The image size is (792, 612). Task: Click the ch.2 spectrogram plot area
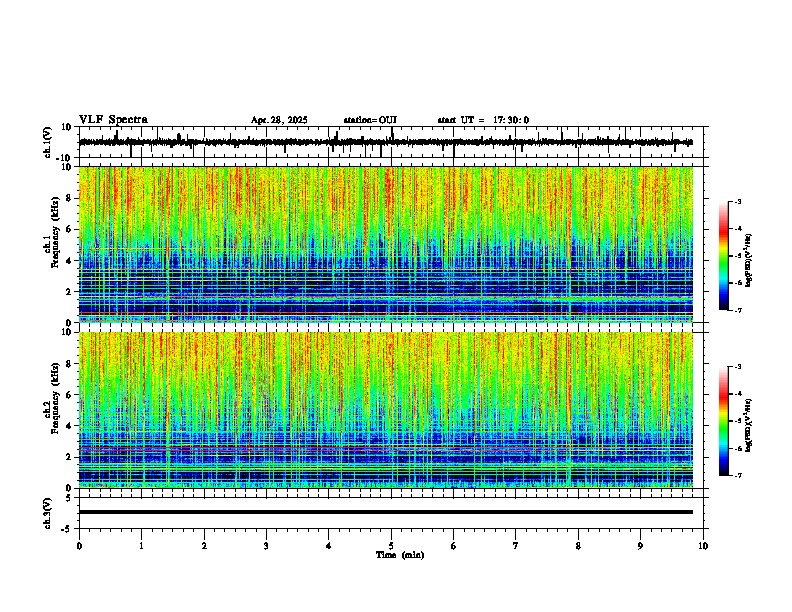[x=386, y=410]
